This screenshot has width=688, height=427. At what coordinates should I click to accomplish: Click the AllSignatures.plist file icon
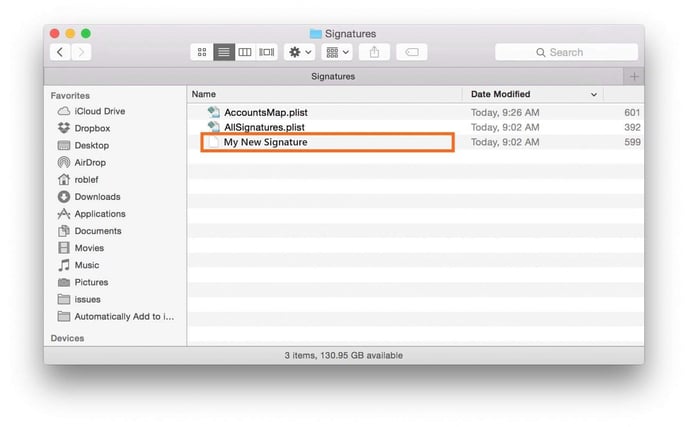tap(214, 127)
